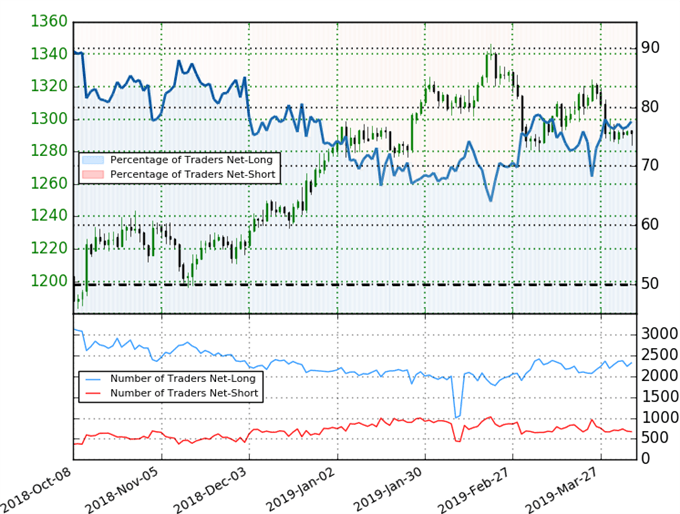Click the 2018-Nov-05 date label
The height and width of the screenshot is (514, 680).
click(x=124, y=490)
